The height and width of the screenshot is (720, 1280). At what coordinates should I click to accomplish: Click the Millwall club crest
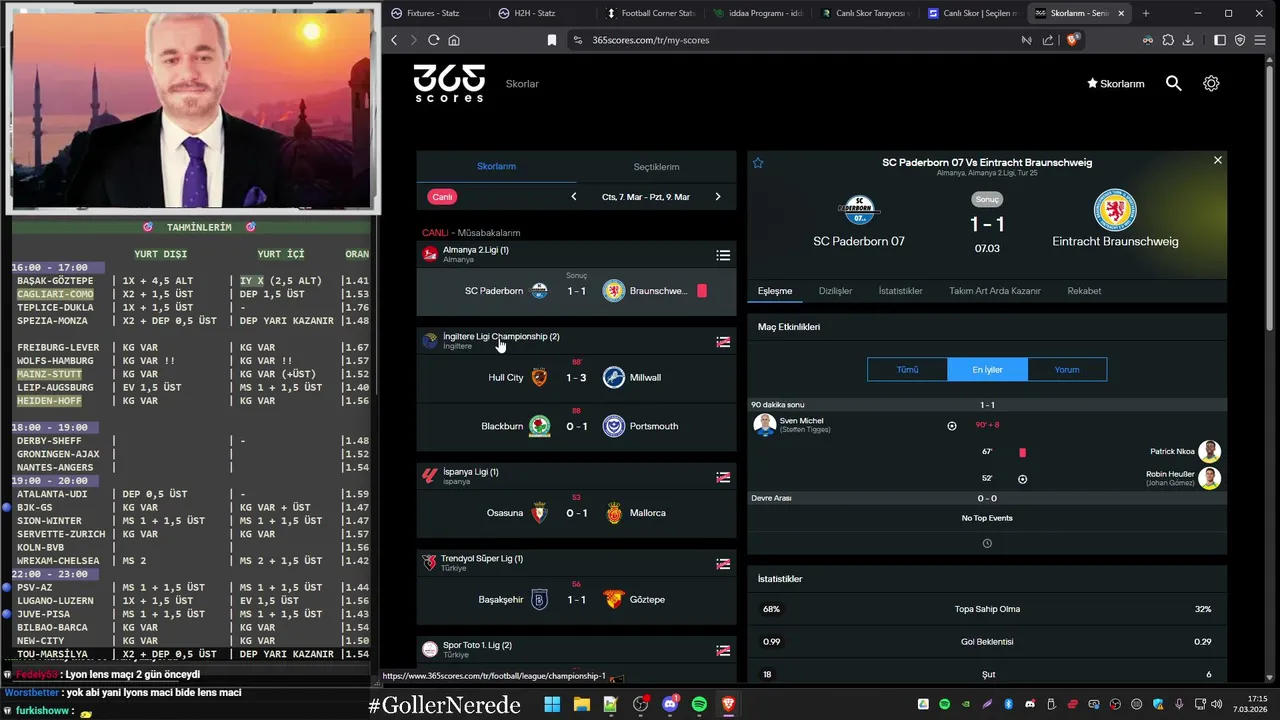pos(614,377)
